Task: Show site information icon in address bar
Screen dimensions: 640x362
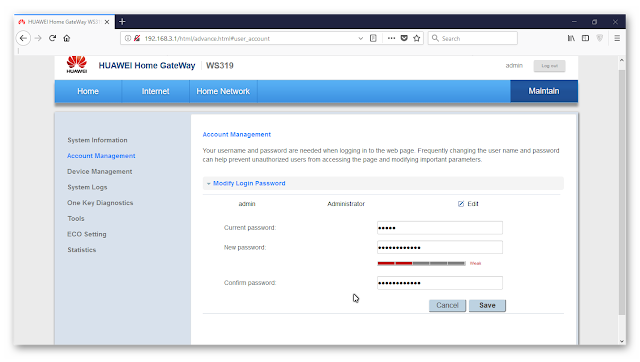Action: pos(128,38)
